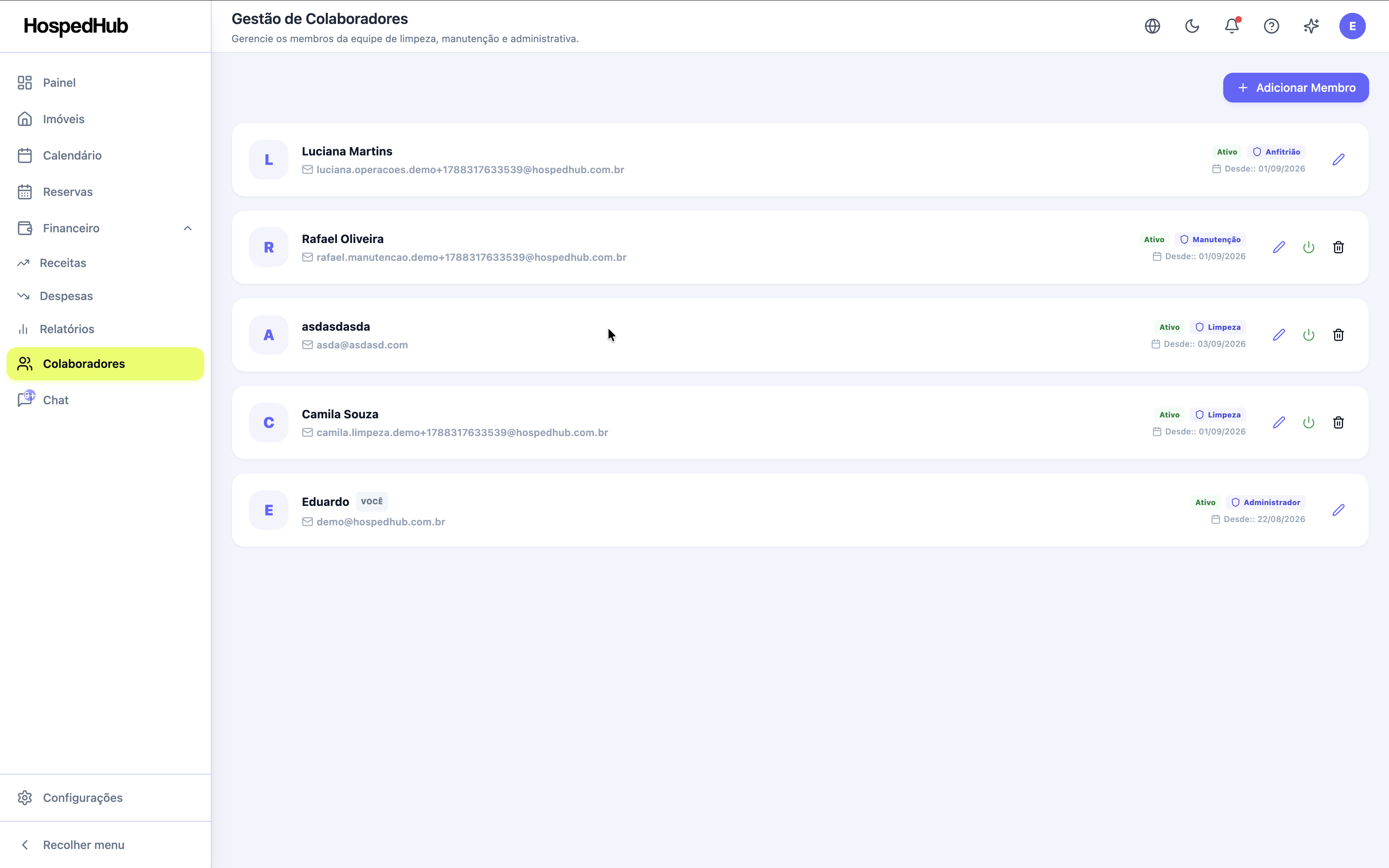1389x868 pixels.
Task: Click the Manutenção role badge
Action: click(1210, 239)
